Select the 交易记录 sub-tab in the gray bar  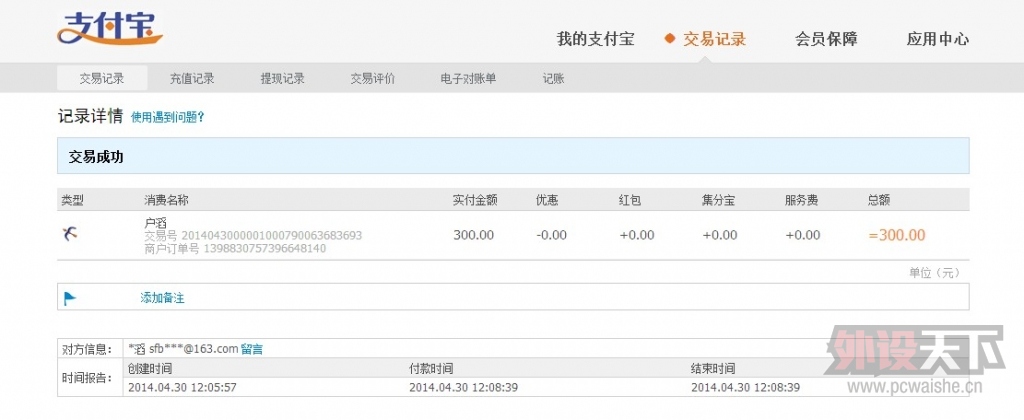(x=102, y=78)
